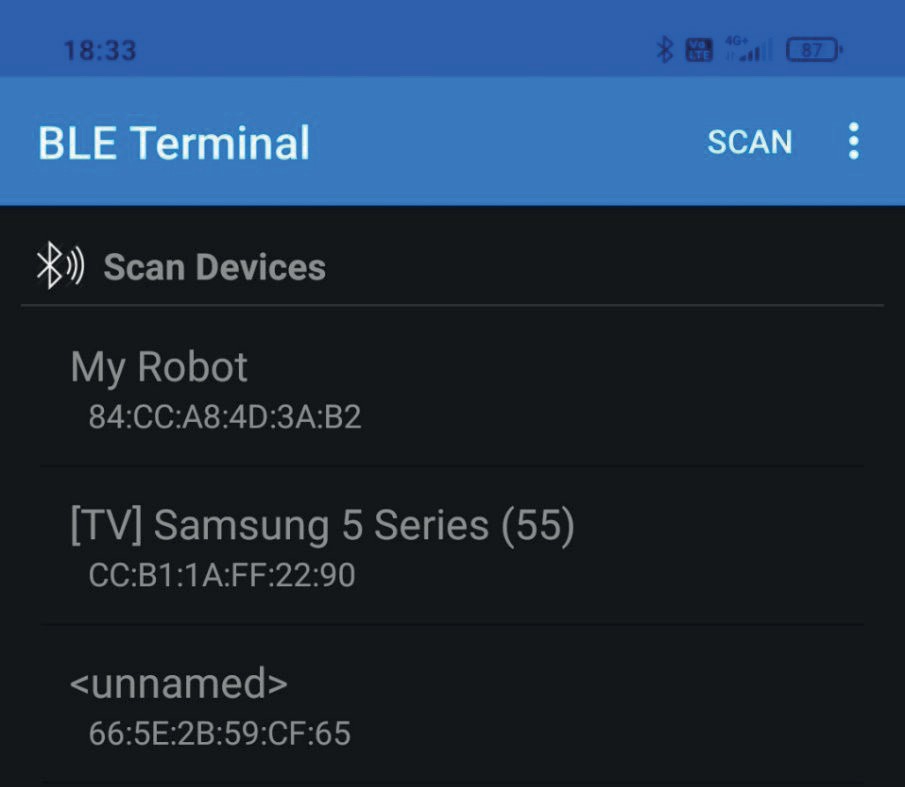Tap the battery level indicator showing 87

tap(814, 49)
